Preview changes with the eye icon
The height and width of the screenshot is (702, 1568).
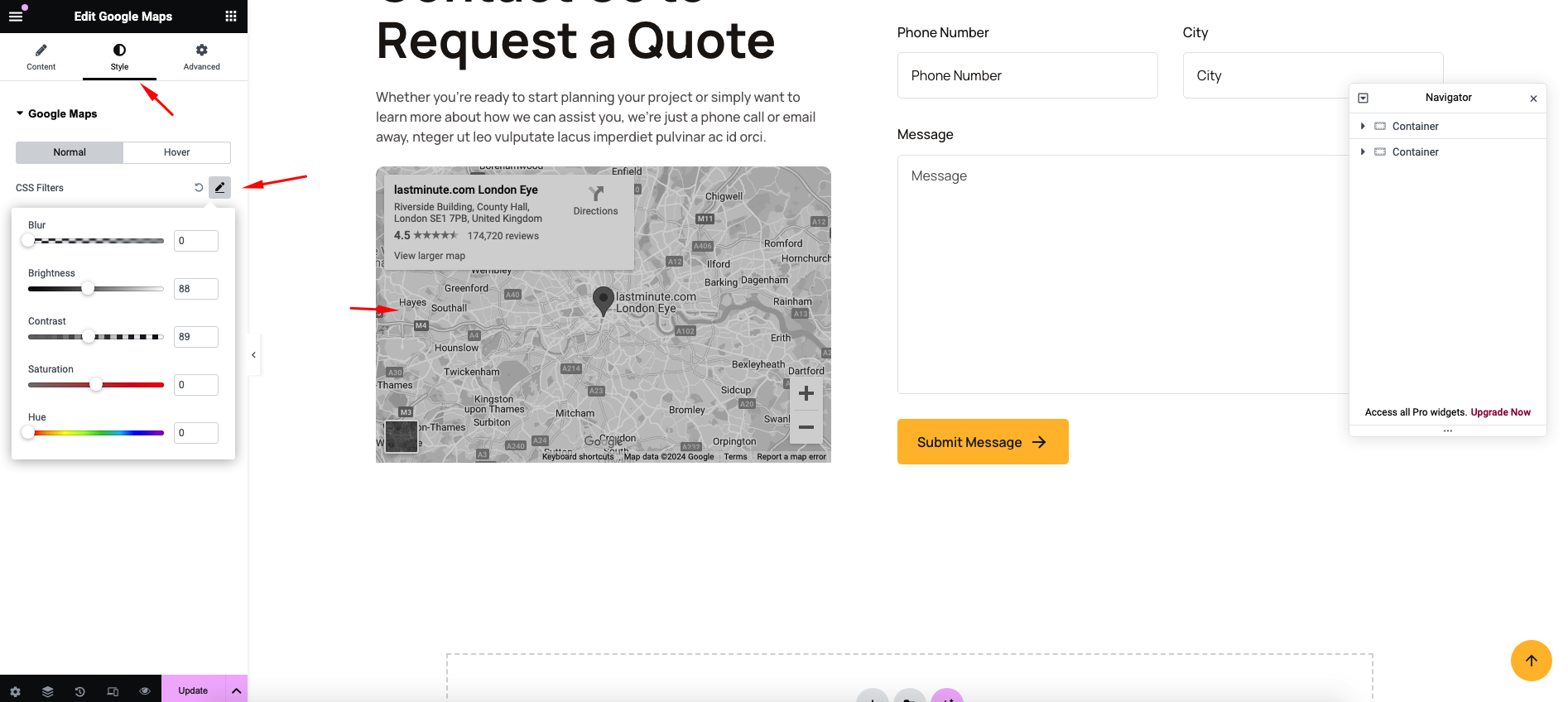[145, 691]
